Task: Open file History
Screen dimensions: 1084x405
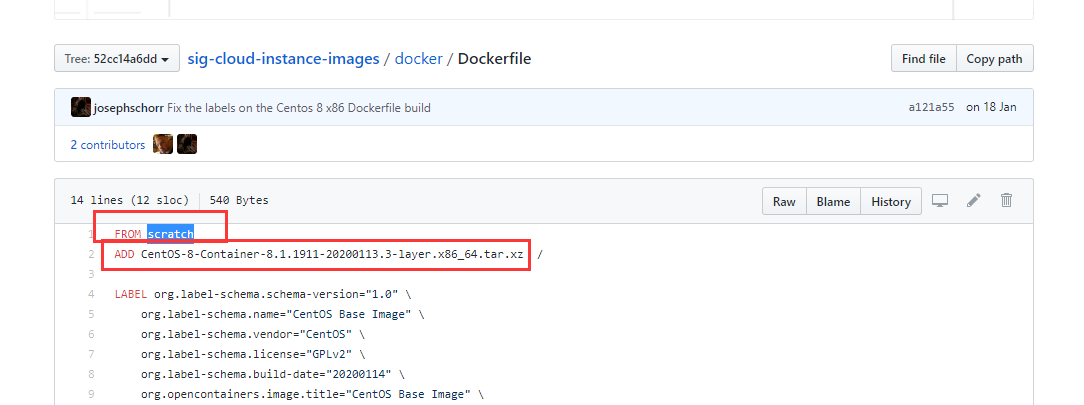Action: [x=890, y=201]
